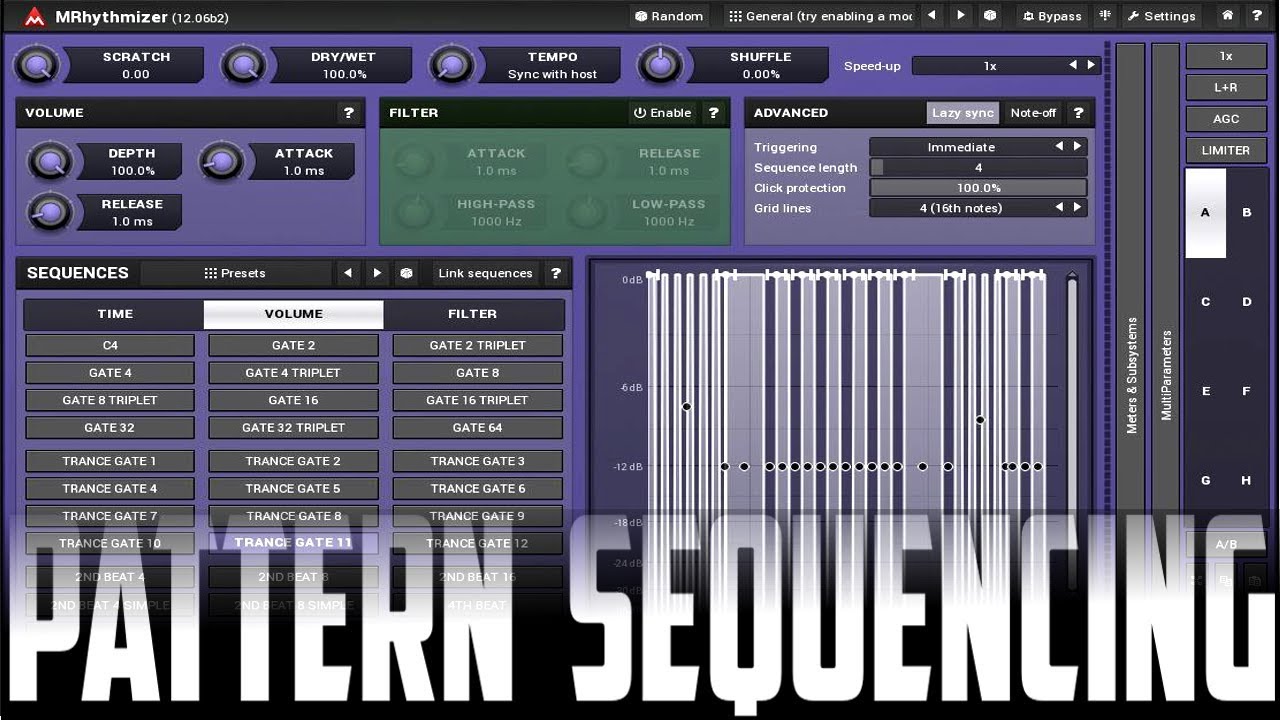Load the GATE 16 preset
This screenshot has width=1280, height=720.
293,400
